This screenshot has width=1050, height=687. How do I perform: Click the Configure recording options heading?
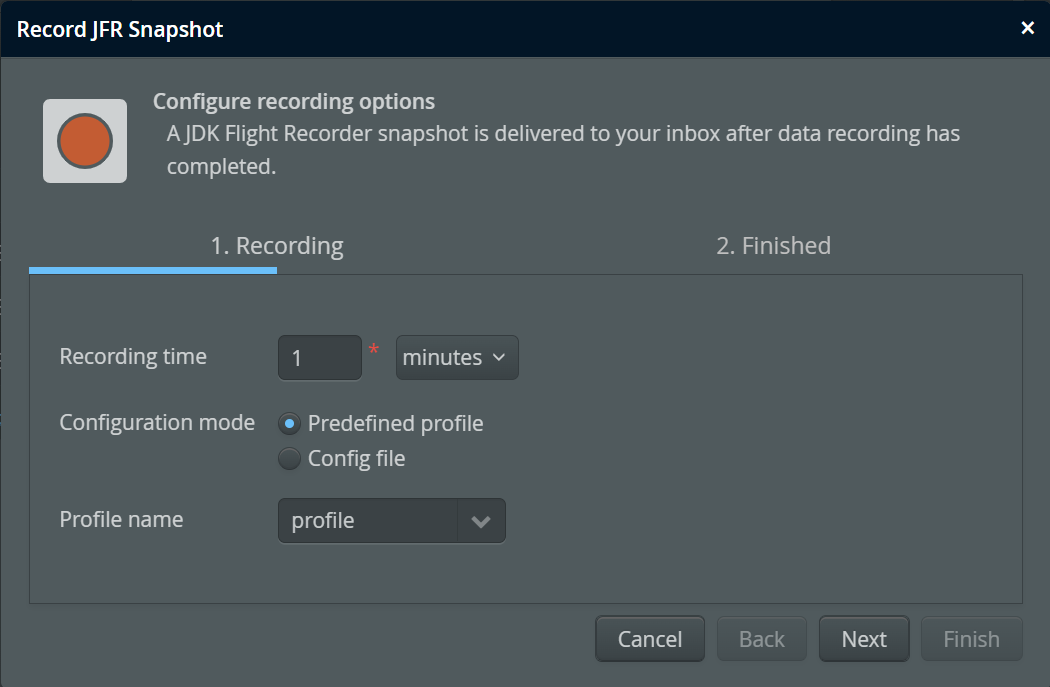pyautogui.click(x=294, y=102)
